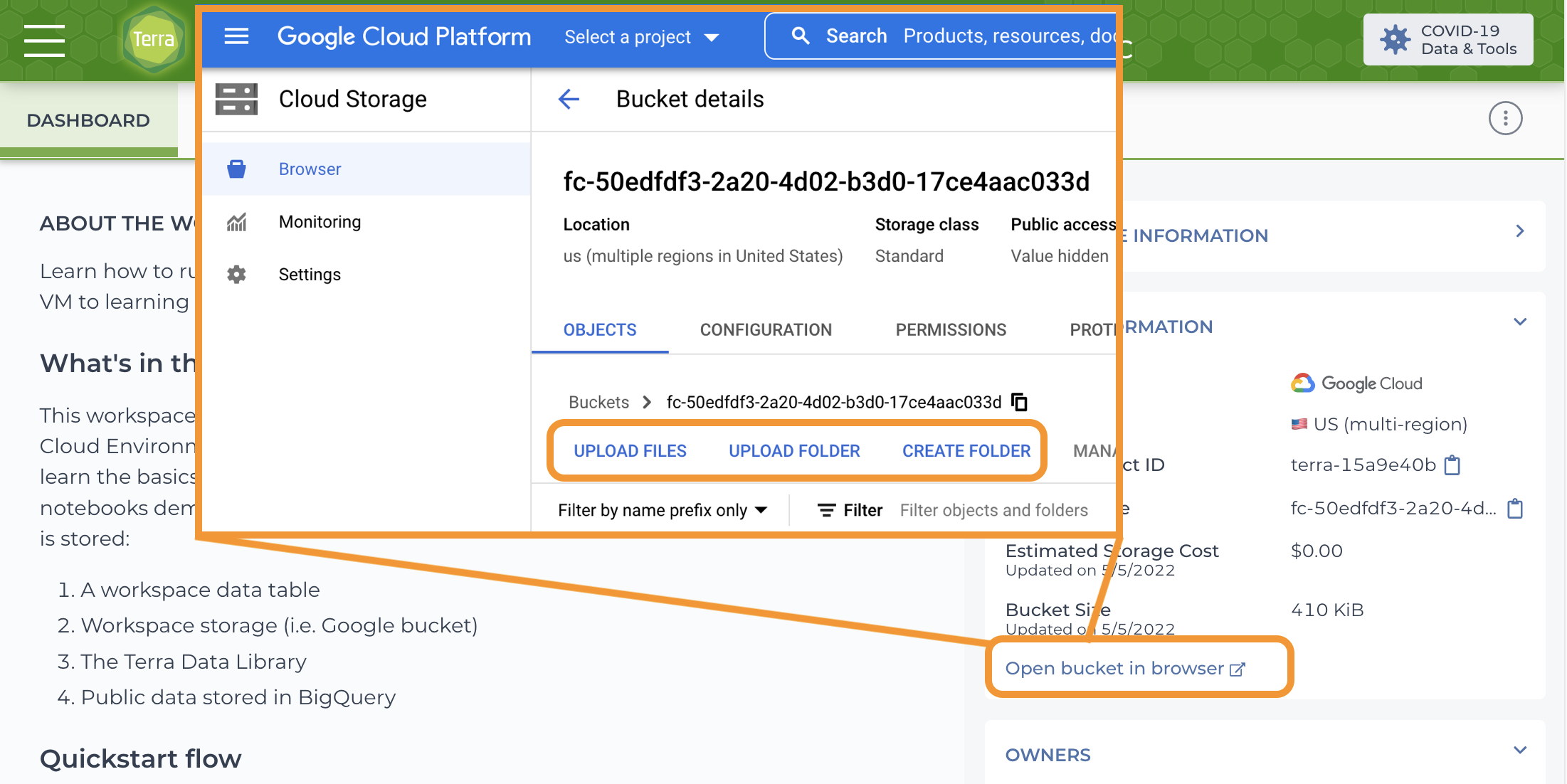
Task: Click the Buckets breadcrumb link
Action: coord(598,402)
